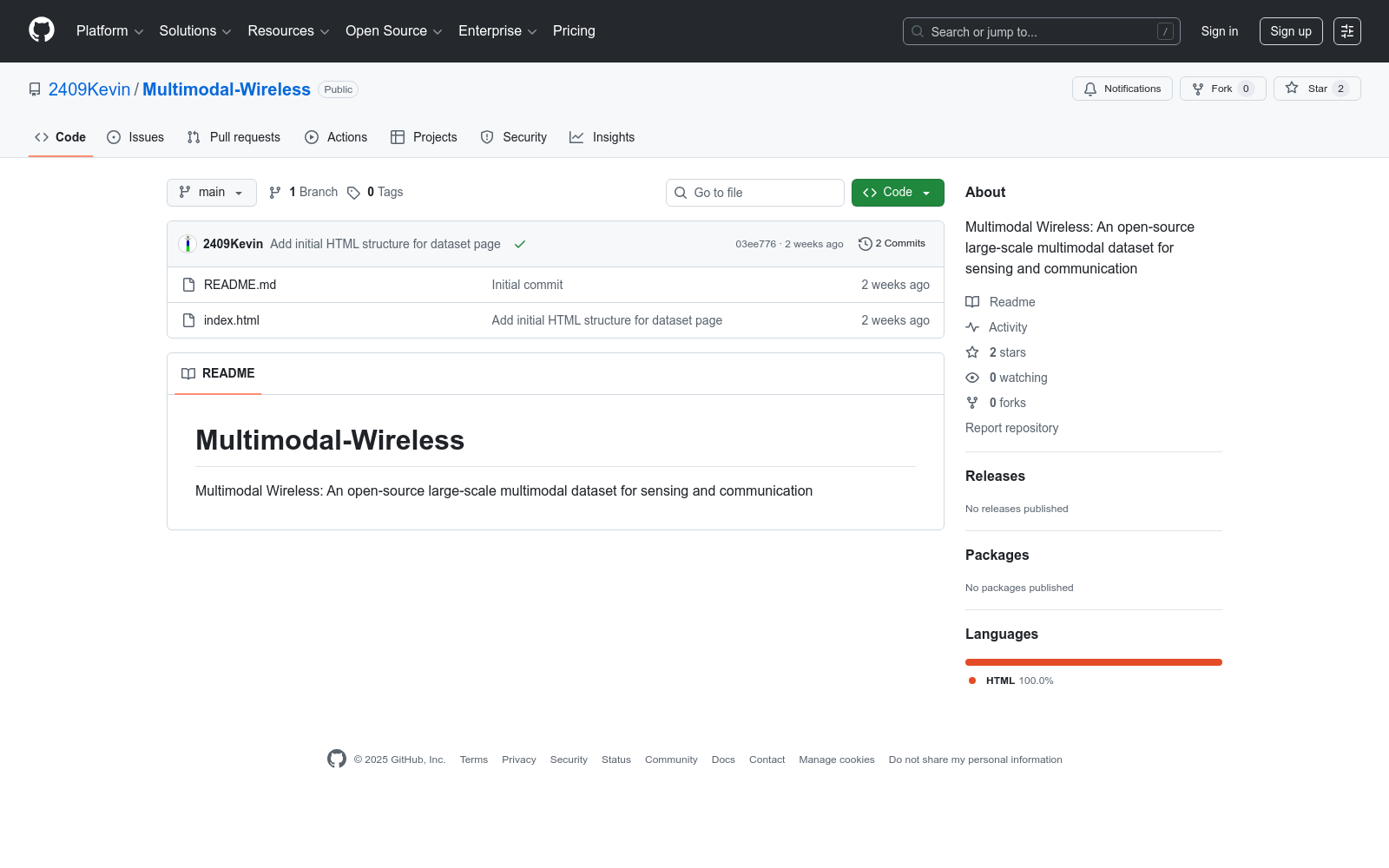Viewport: 1389px width, 868px height.
Task: Click the star icon beside 2 stars
Action: pyautogui.click(x=972, y=352)
